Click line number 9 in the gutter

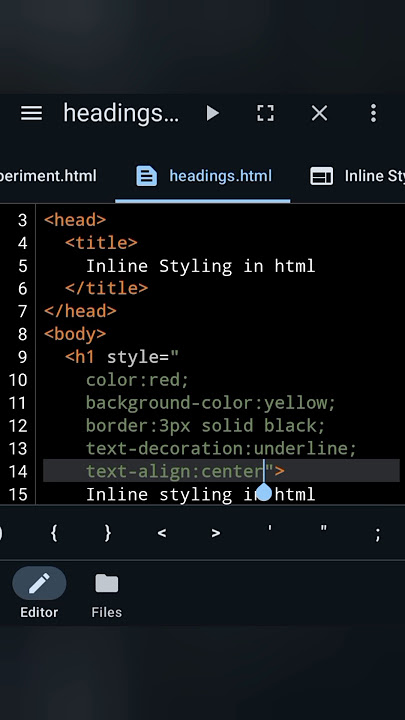[22, 357]
